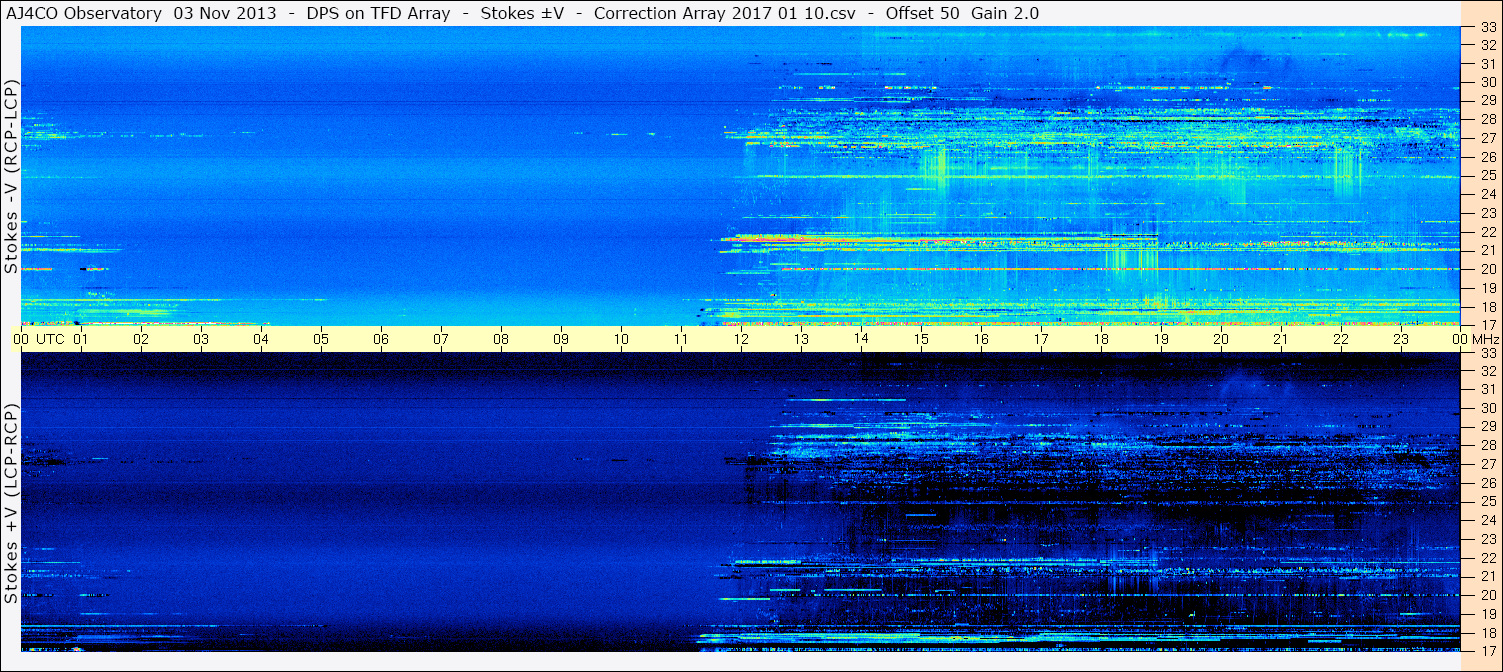Screen dimensions: 1503x672
Task: Select the 13 hour marker on the time axis
Action: pos(801,339)
